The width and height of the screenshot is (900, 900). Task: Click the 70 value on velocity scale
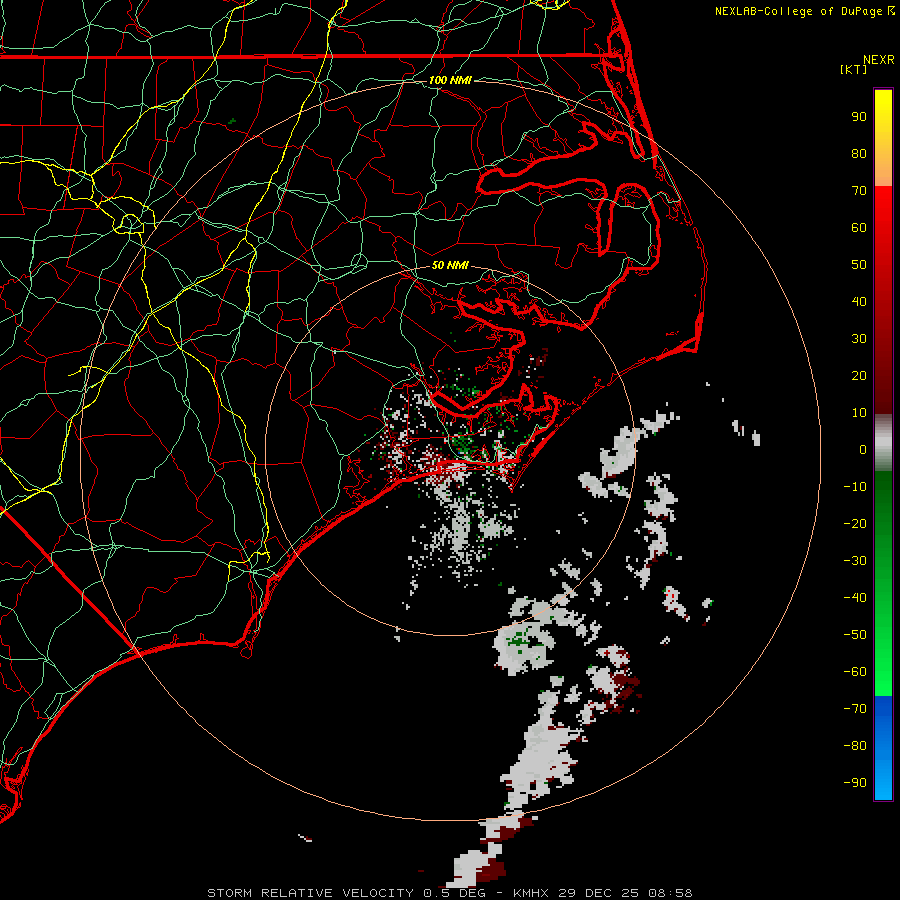[x=859, y=191]
